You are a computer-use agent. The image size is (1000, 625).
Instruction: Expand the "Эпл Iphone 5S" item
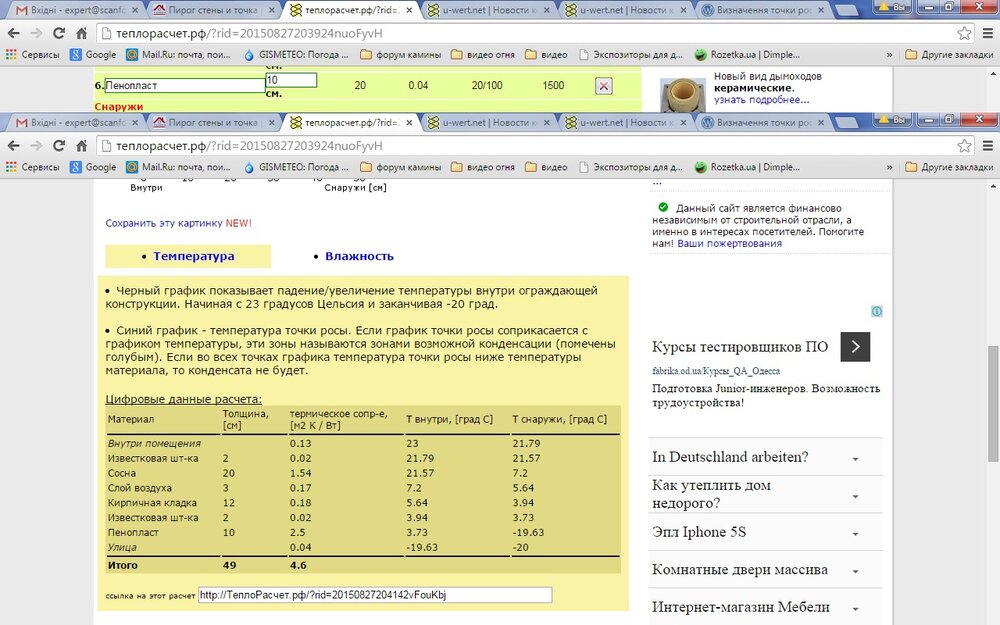tap(856, 533)
